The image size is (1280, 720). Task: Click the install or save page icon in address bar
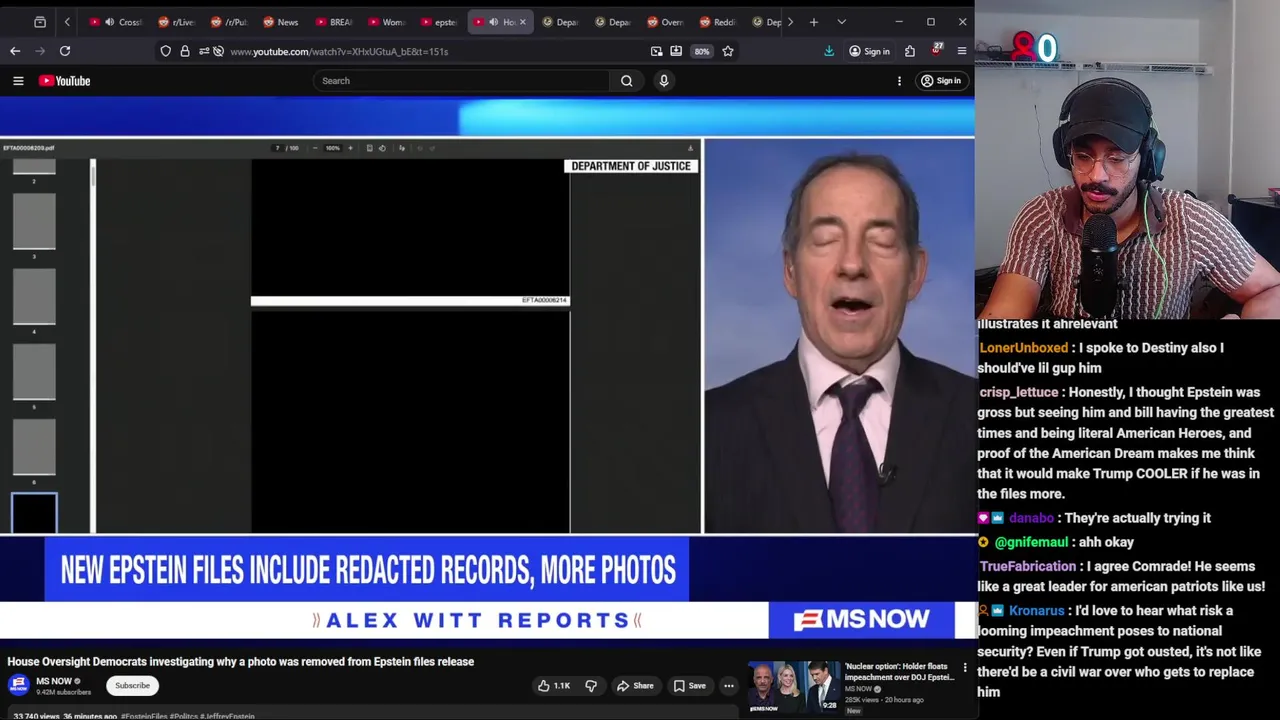pos(676,51)
